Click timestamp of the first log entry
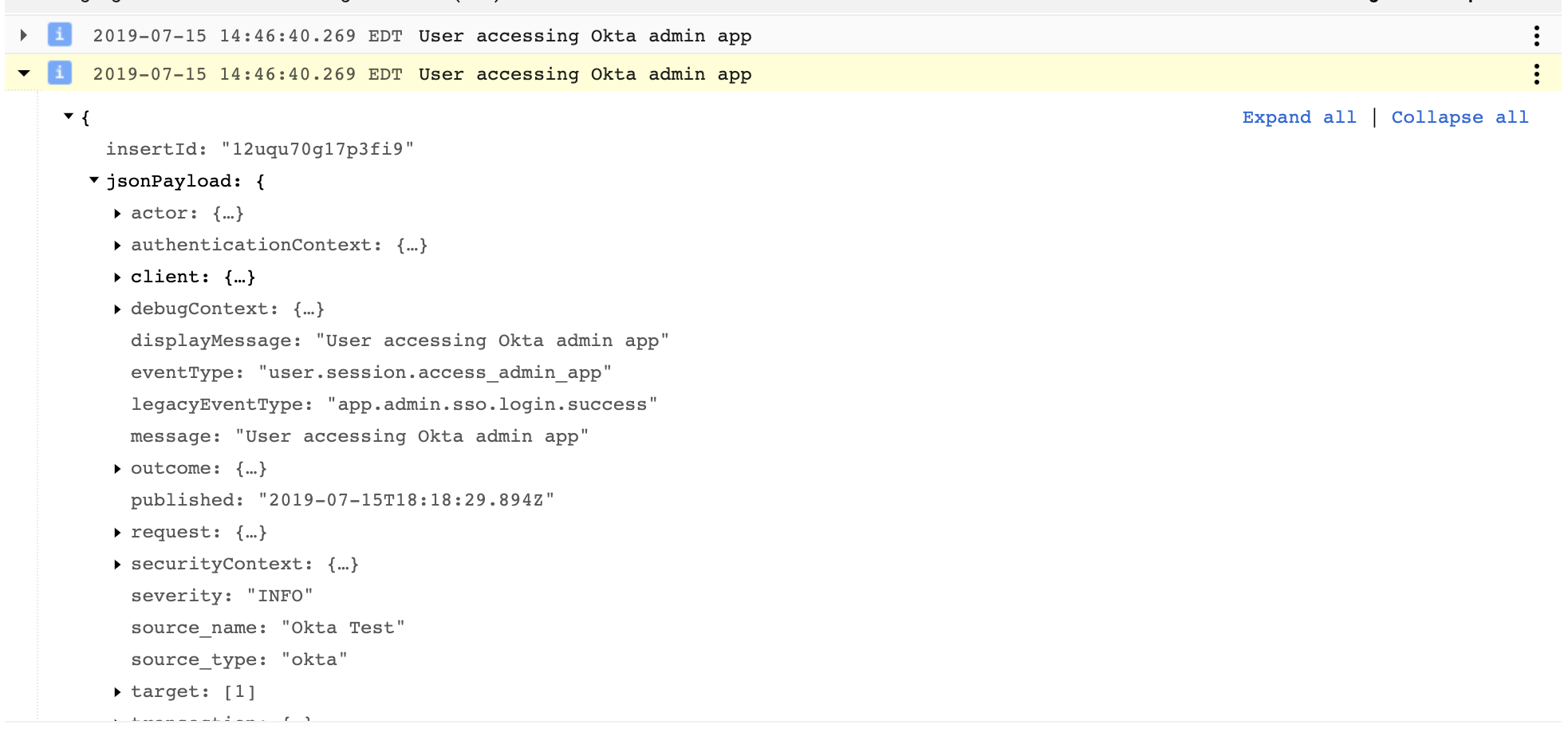The width and height of the screenshot is (1568, 756). 247,36
